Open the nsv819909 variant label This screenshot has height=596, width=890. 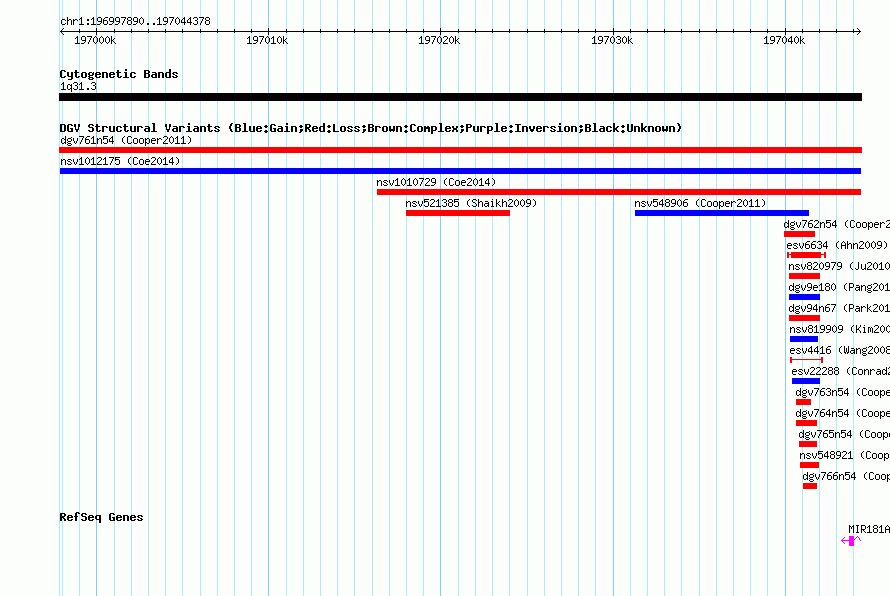(839, 329)
